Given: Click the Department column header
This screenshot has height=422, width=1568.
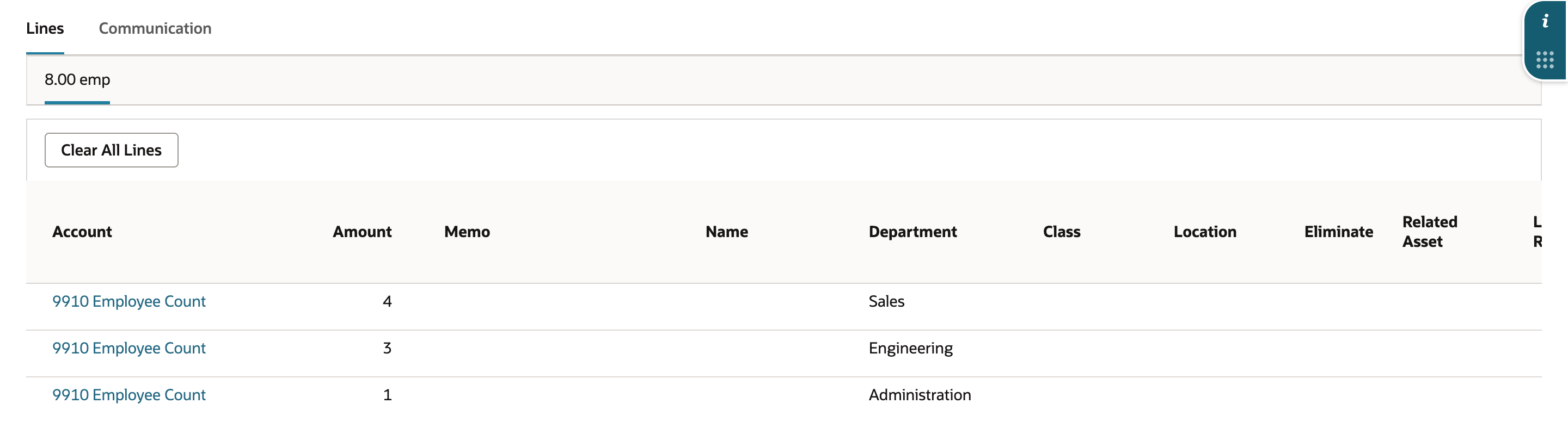Looking at the screenshot, I should click(912, 232).
